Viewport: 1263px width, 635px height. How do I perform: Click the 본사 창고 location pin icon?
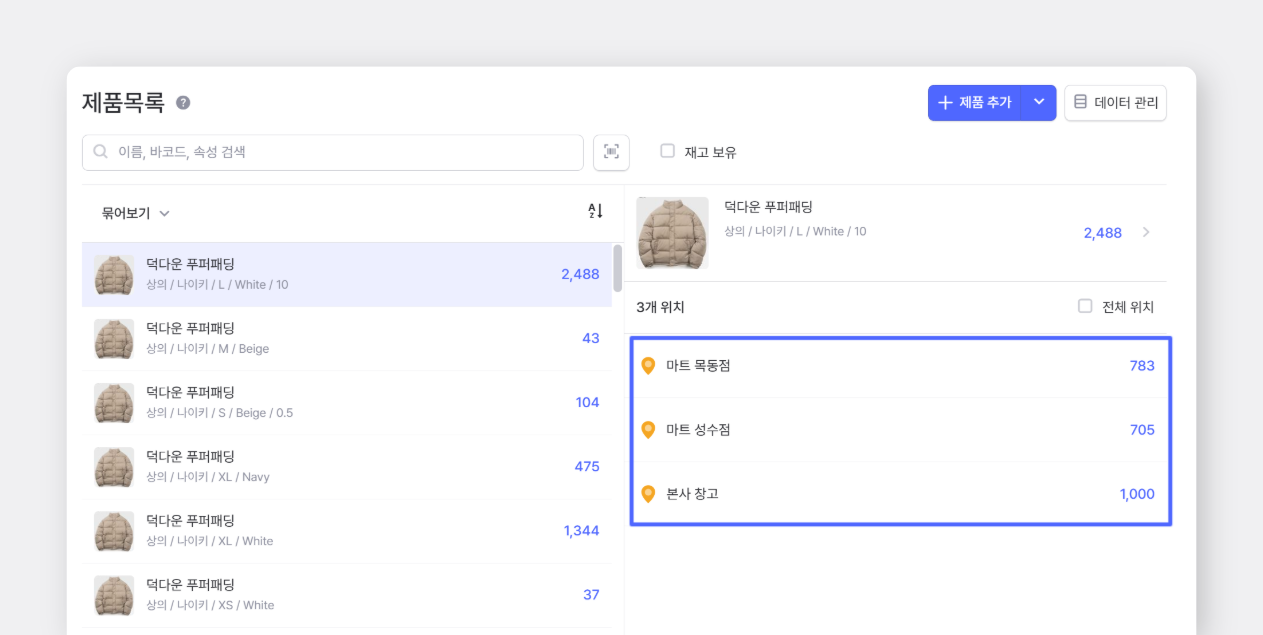pos(648,494)
